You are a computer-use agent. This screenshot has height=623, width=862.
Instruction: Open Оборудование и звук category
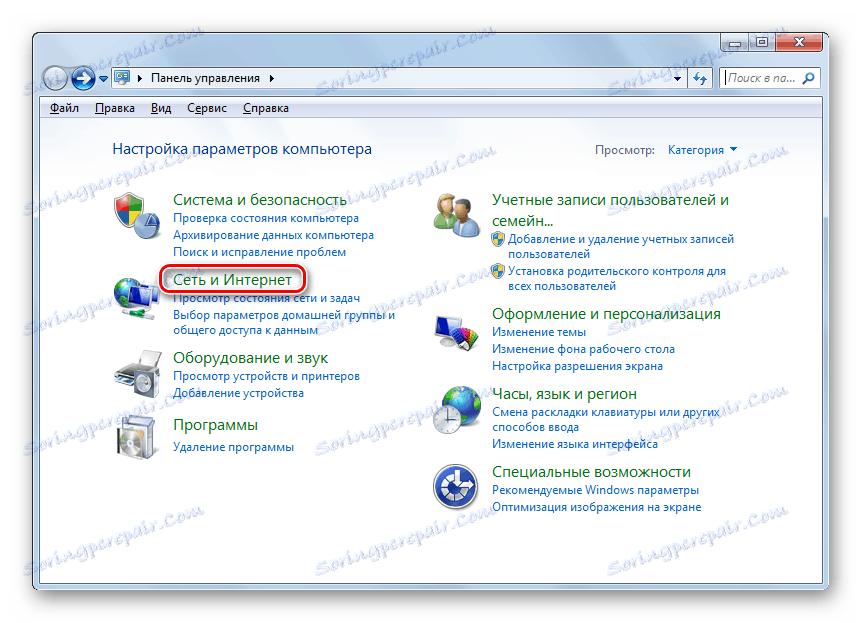(x=251, y=358)
